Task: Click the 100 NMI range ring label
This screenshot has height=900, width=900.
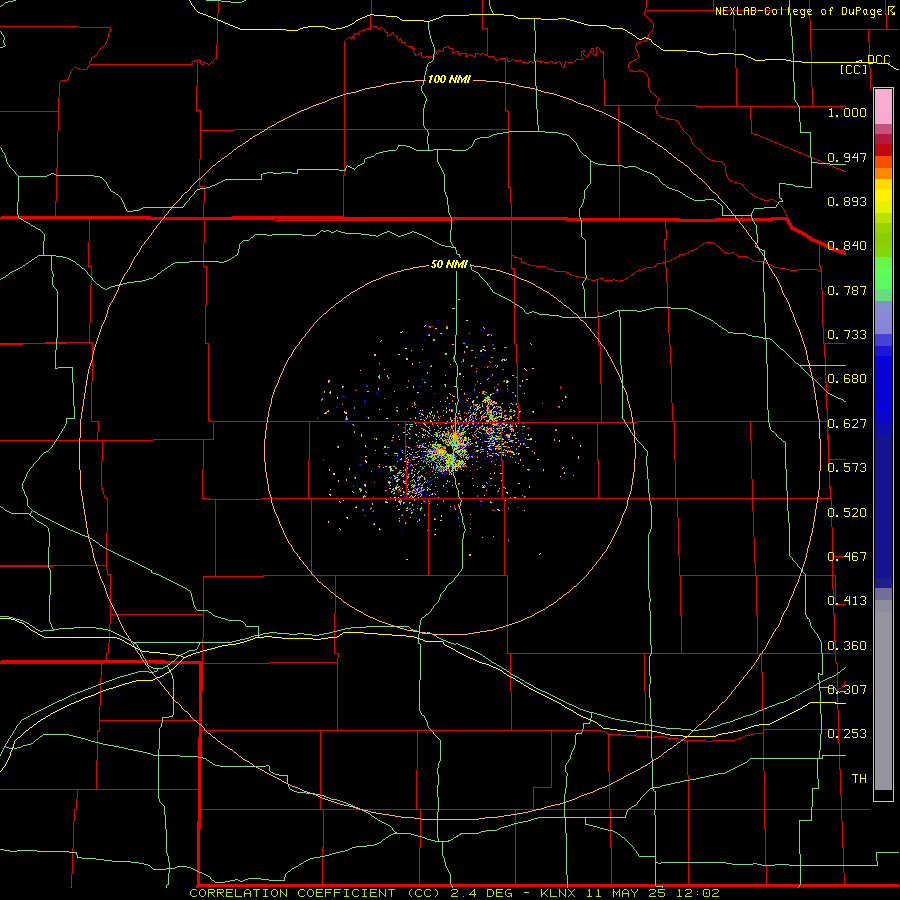Action: point(449,79)
